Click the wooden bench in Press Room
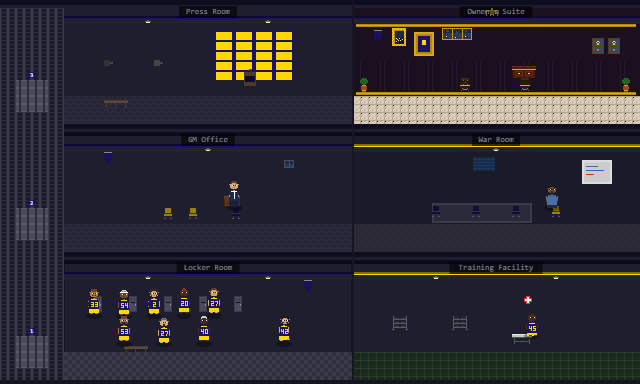This screenshot has width=640, height=384. pos(116,104)
